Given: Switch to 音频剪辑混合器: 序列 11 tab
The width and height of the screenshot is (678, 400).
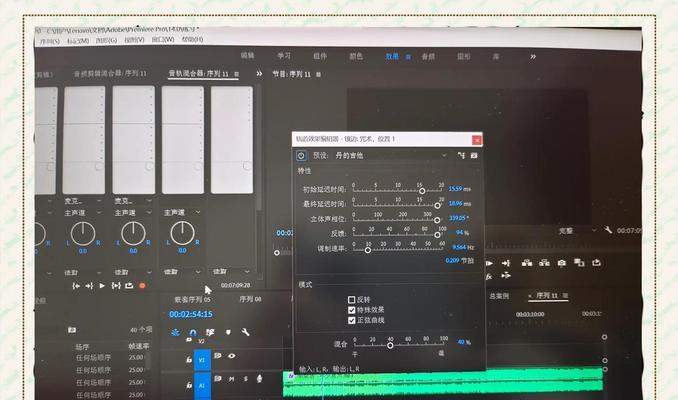Looking at the screenshot, I should point(110,74).
